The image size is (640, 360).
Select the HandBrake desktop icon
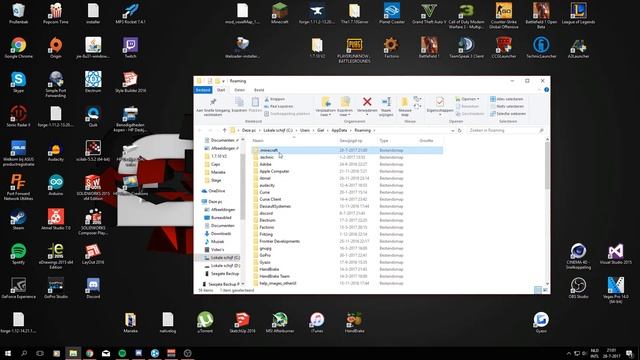pos(354,322)
